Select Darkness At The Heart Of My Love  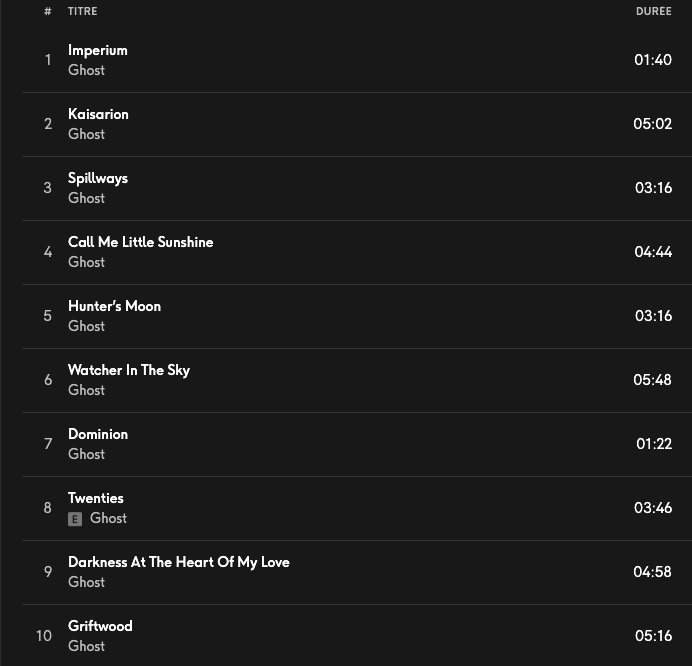pyautogui.click(x=178, y=562)
